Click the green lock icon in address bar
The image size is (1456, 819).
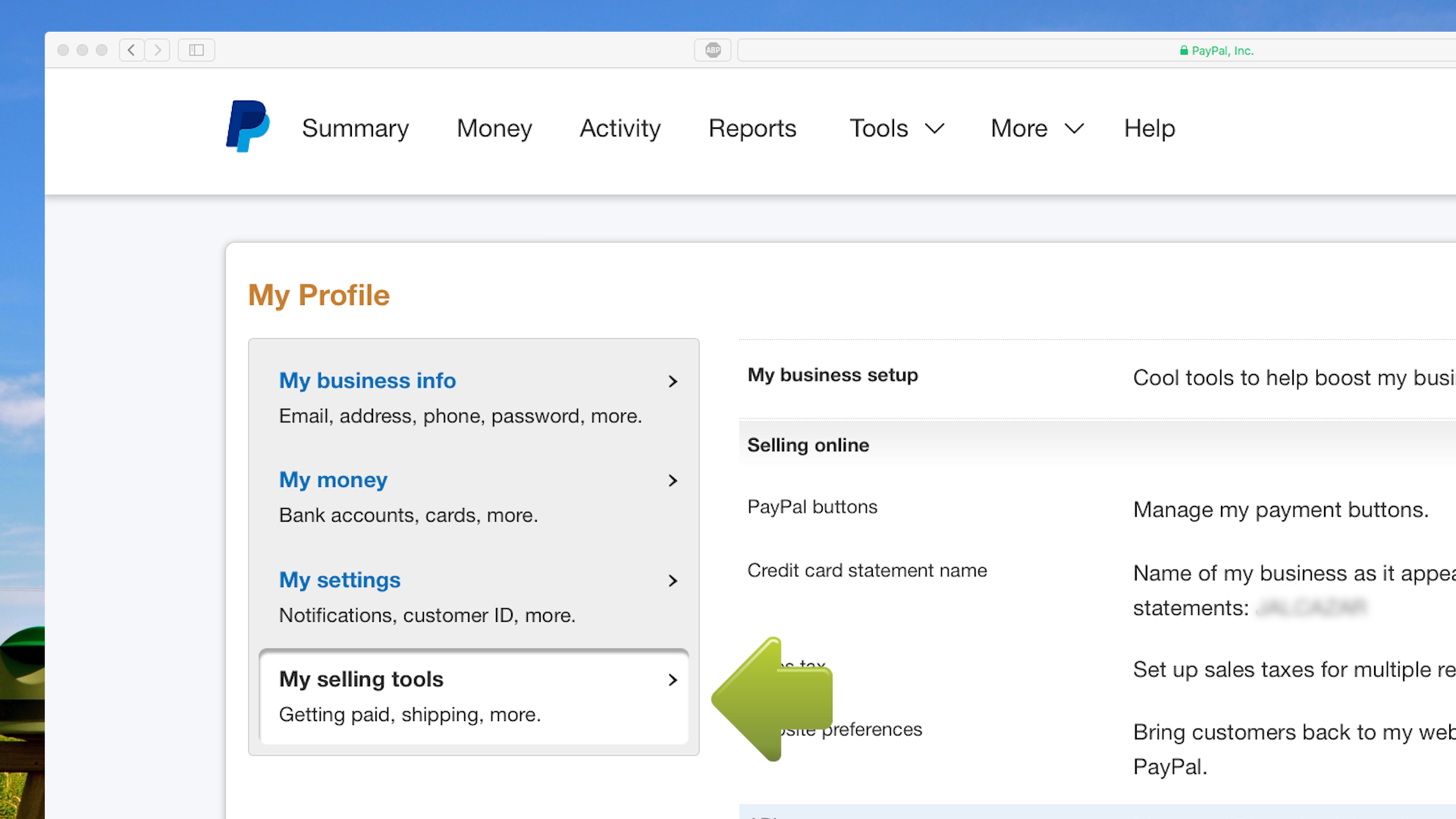[x=1184, y=50]
